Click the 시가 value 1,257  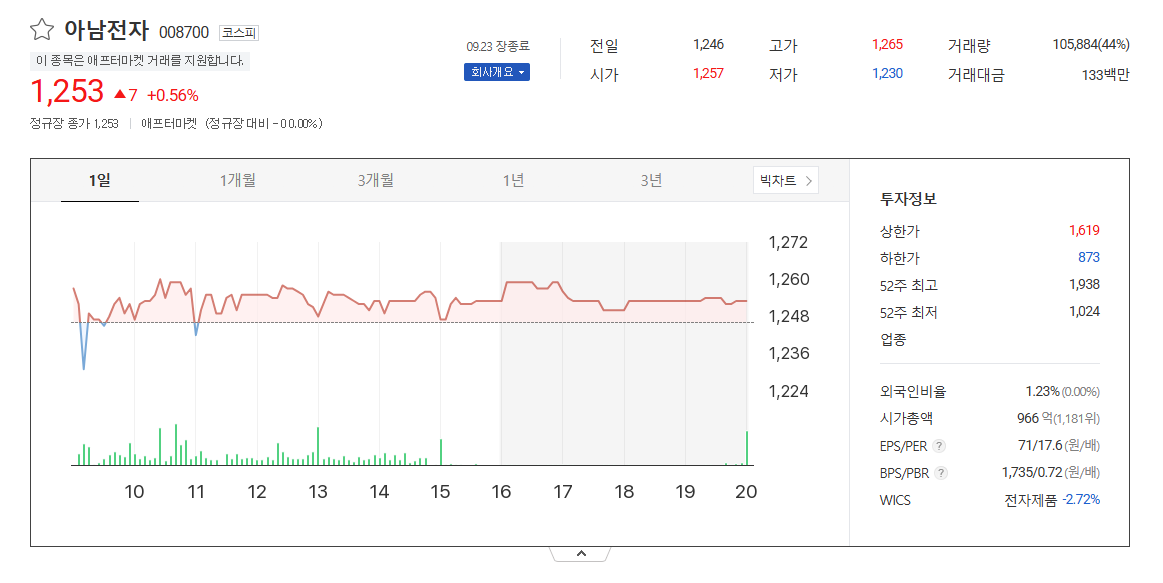[708, 73]
